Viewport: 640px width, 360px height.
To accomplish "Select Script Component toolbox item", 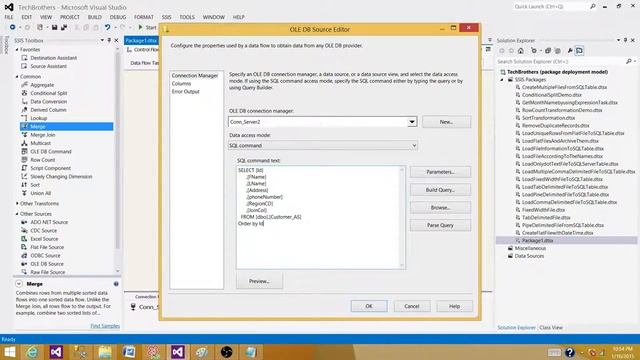I will (50, 168).
